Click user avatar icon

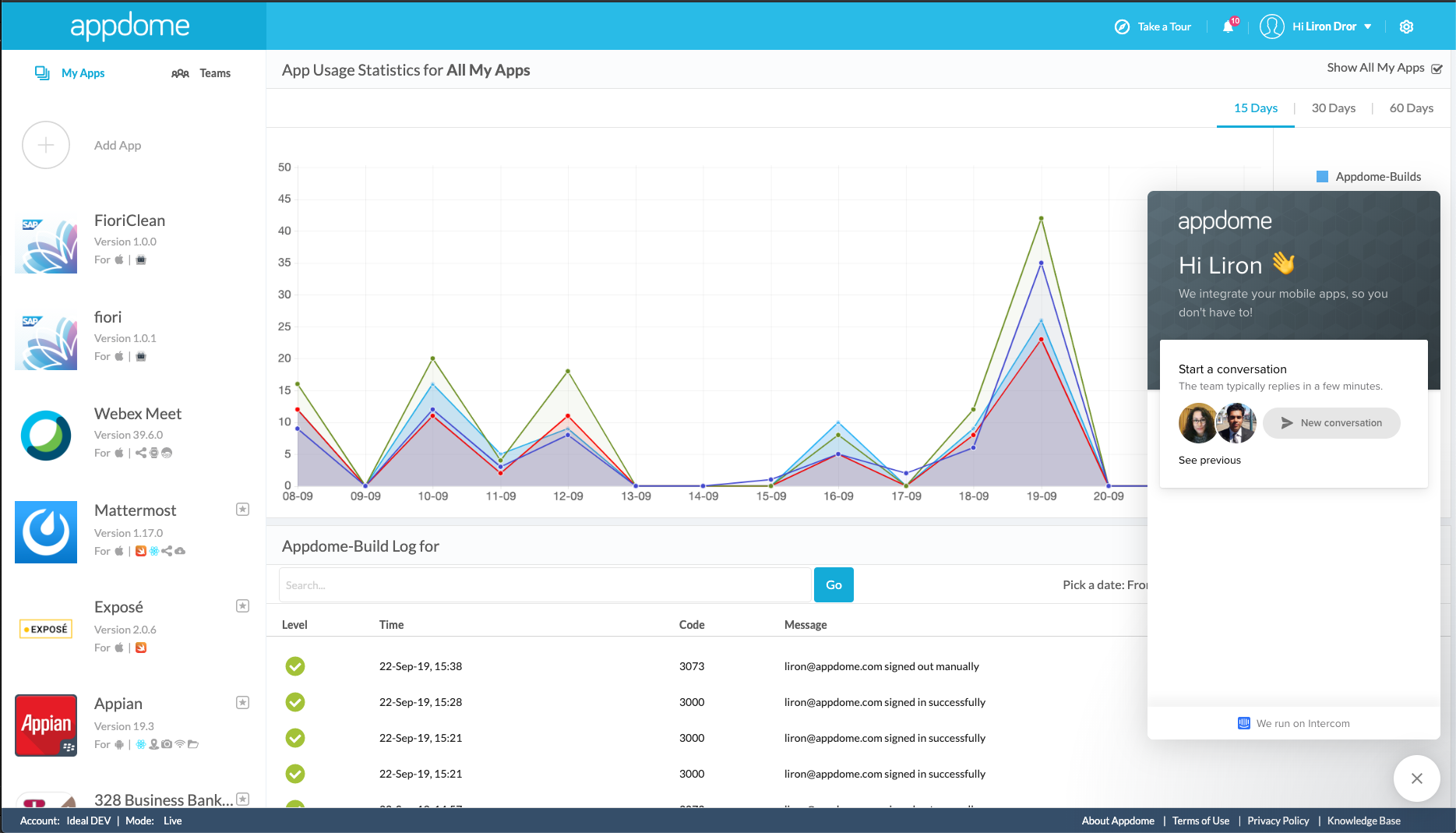1271,26
